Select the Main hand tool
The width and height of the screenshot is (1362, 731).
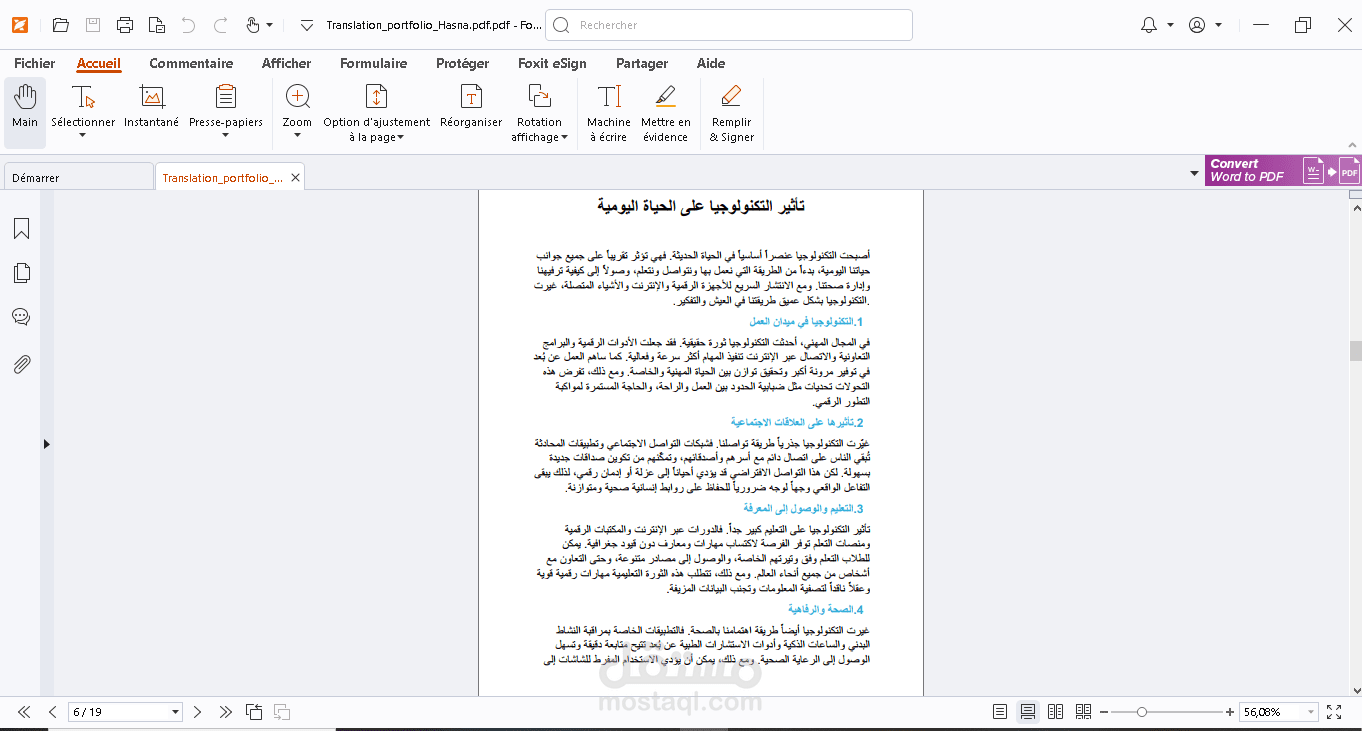tap(25, 112)
